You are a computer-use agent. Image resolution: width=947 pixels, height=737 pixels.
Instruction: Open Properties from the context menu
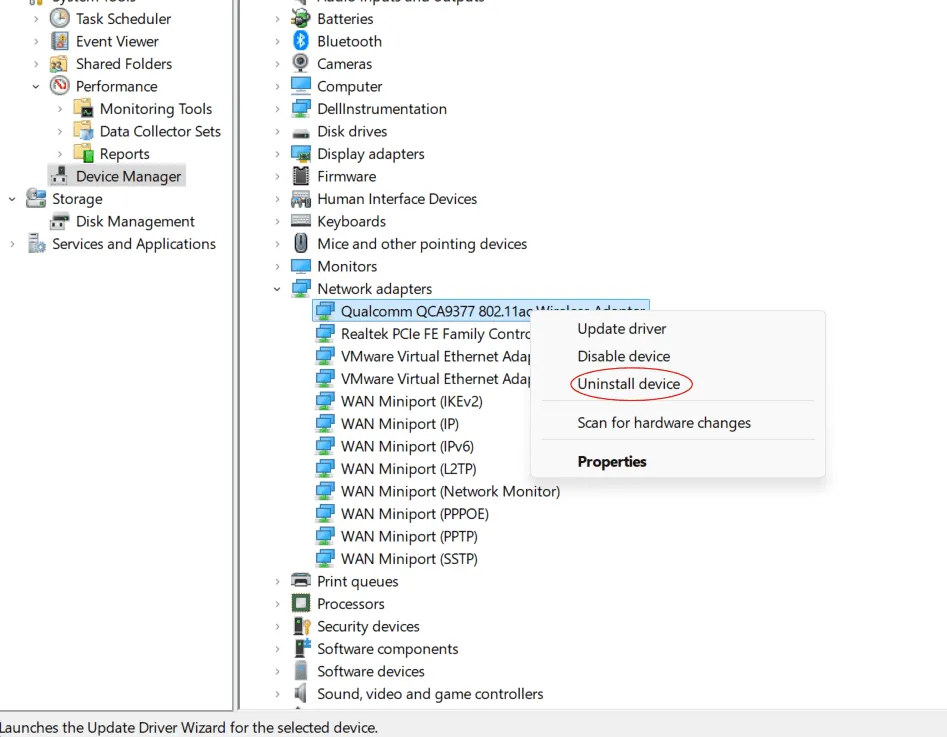tap(612, 461)
